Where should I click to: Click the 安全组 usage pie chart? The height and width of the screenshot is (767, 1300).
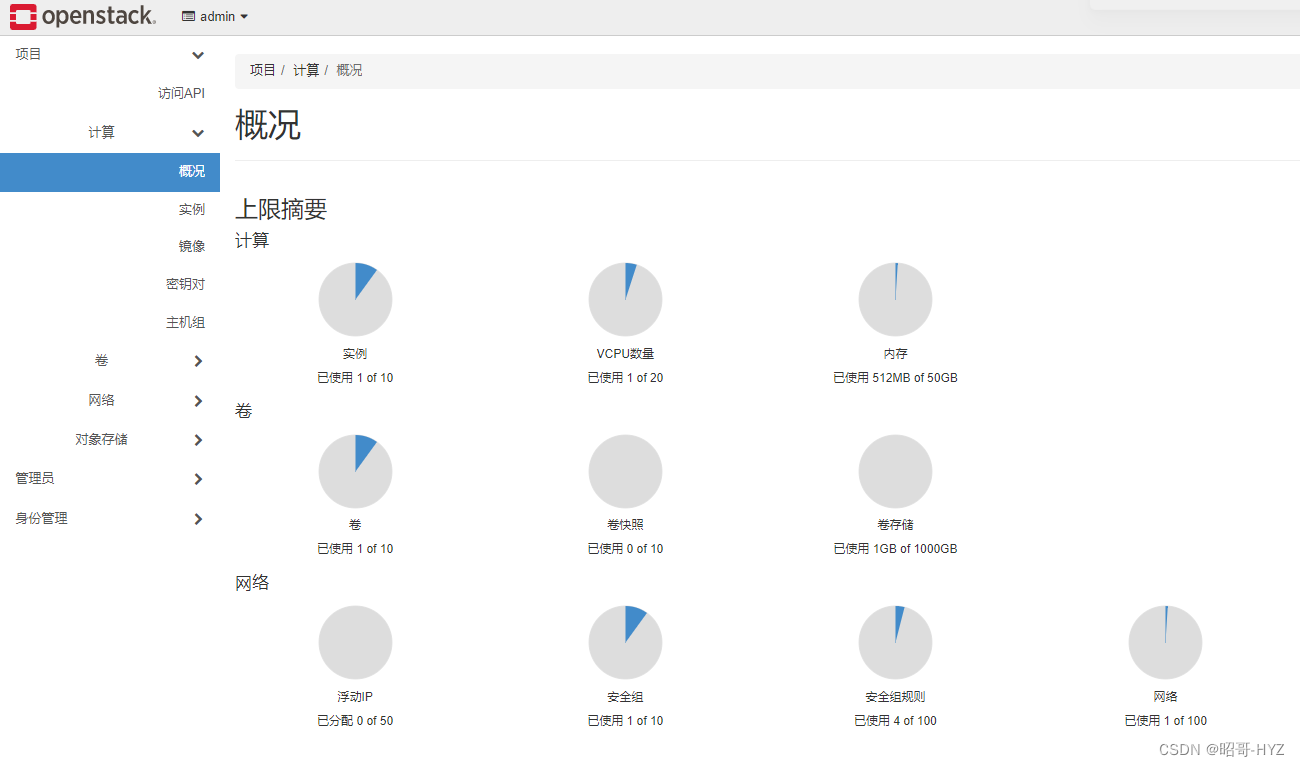click(x=625, y=642)
